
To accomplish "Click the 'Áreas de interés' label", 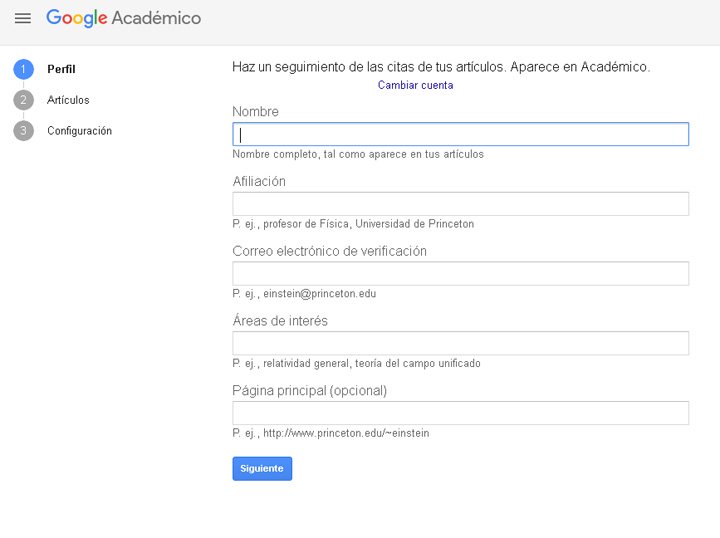I will [280, 320].
